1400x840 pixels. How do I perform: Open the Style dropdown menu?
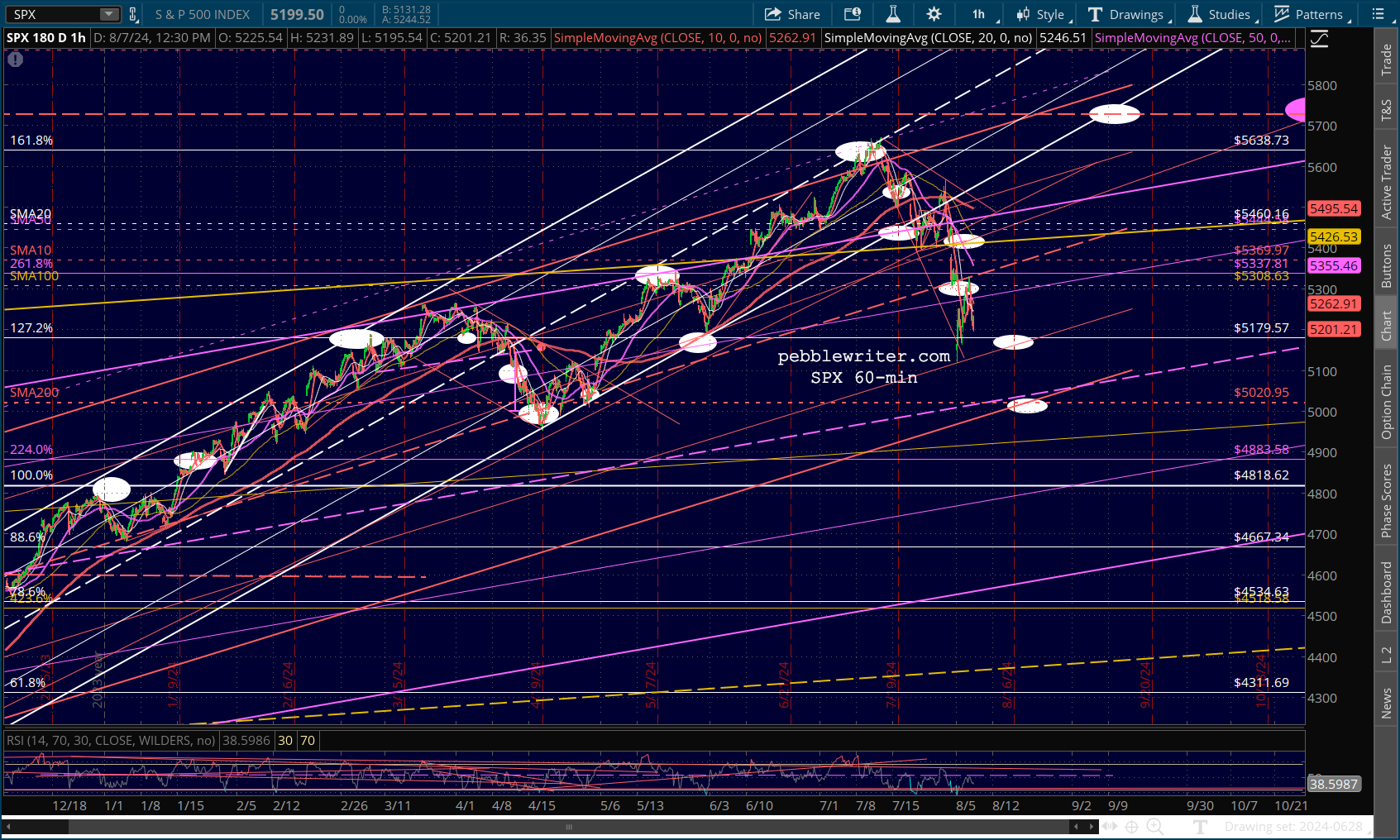pyautogui.click(x=1044, y=14)
